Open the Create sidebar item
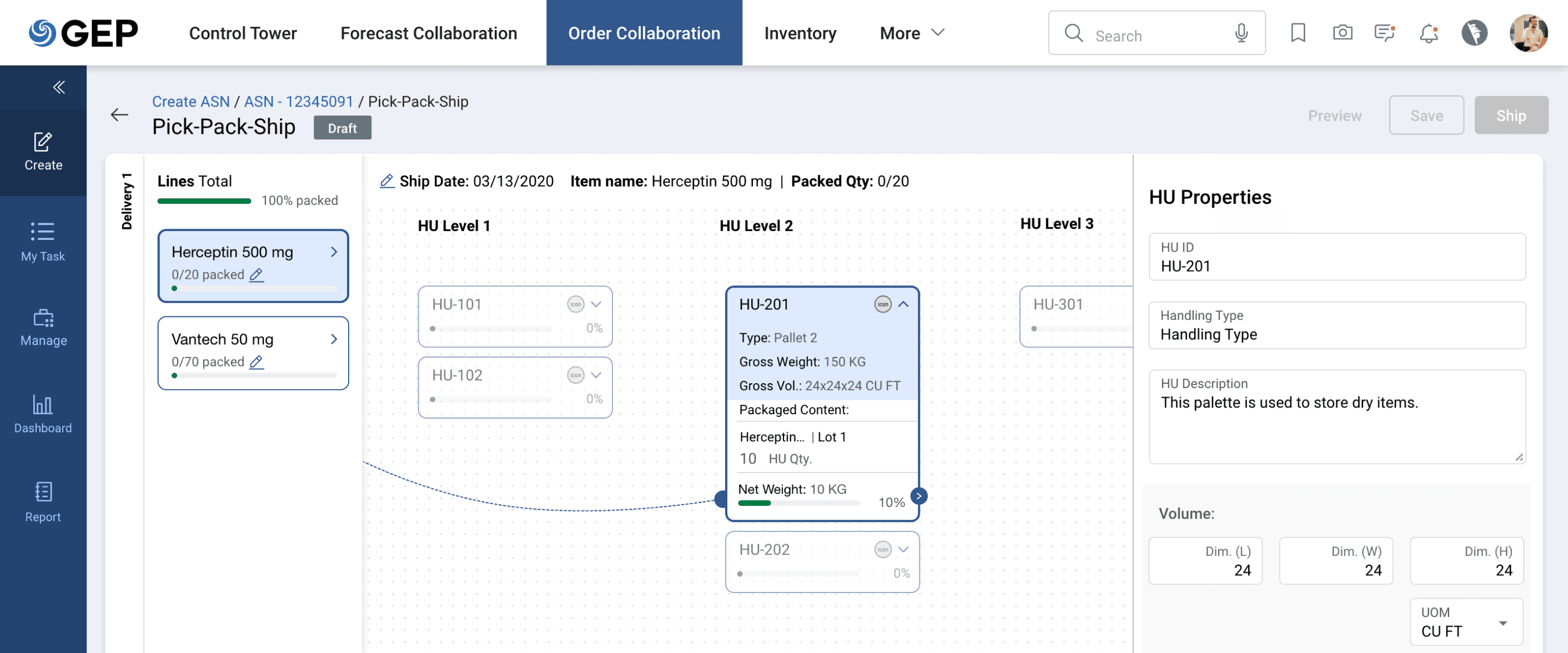Viewport: 1568px width, 653px height. [43, 152]
